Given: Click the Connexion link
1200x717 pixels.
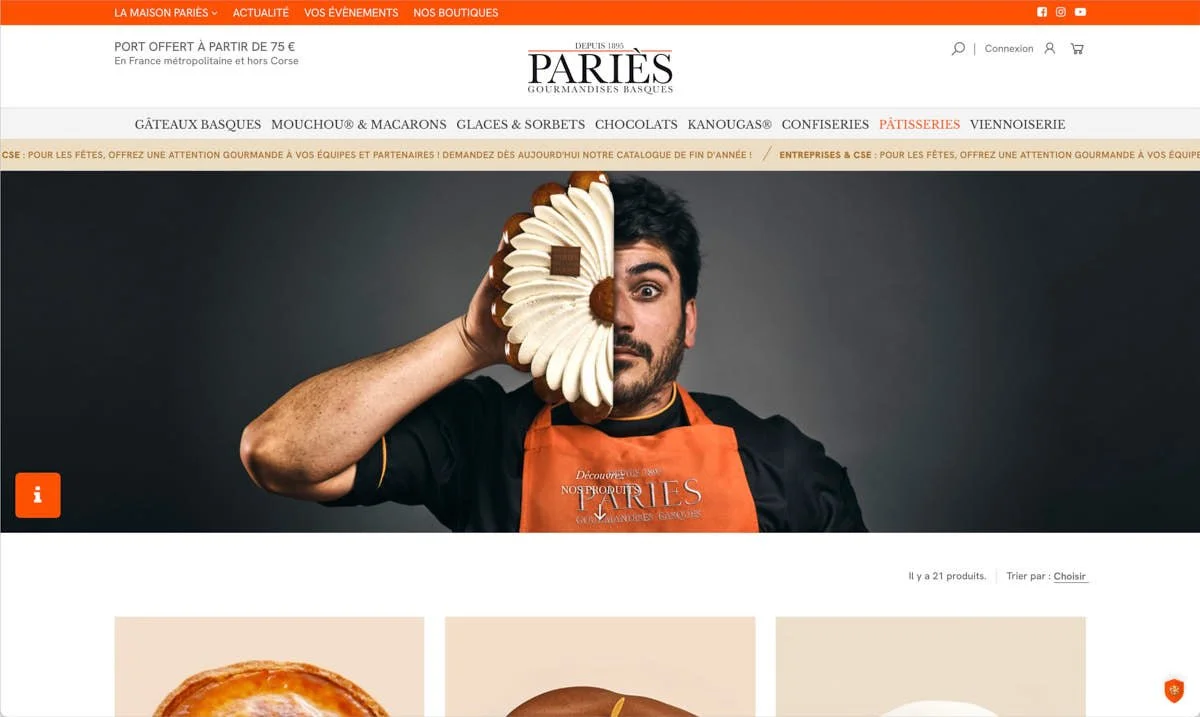Looking at the screenshot, I should [x=1009, y=48].
